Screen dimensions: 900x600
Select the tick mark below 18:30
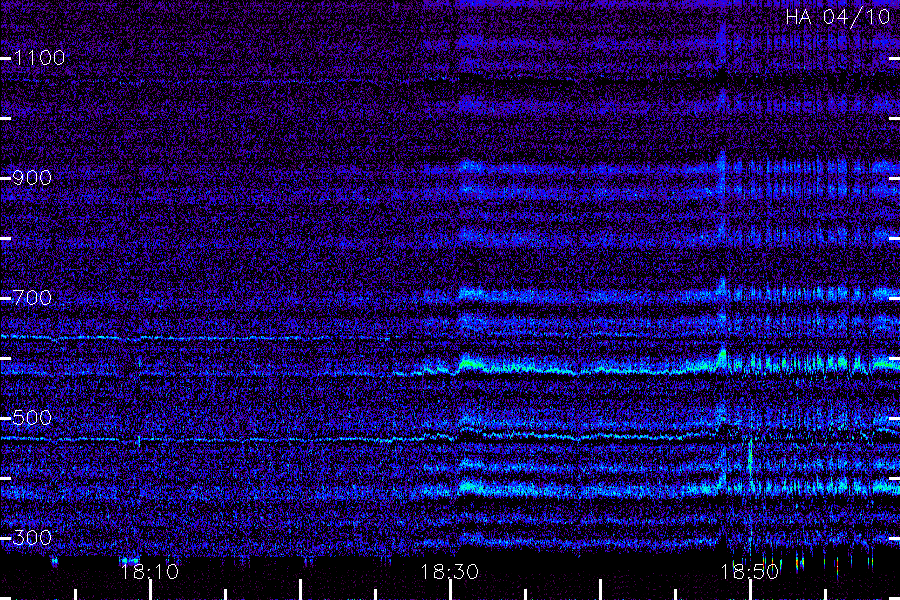pyautogui.click(x=450, y=590)
